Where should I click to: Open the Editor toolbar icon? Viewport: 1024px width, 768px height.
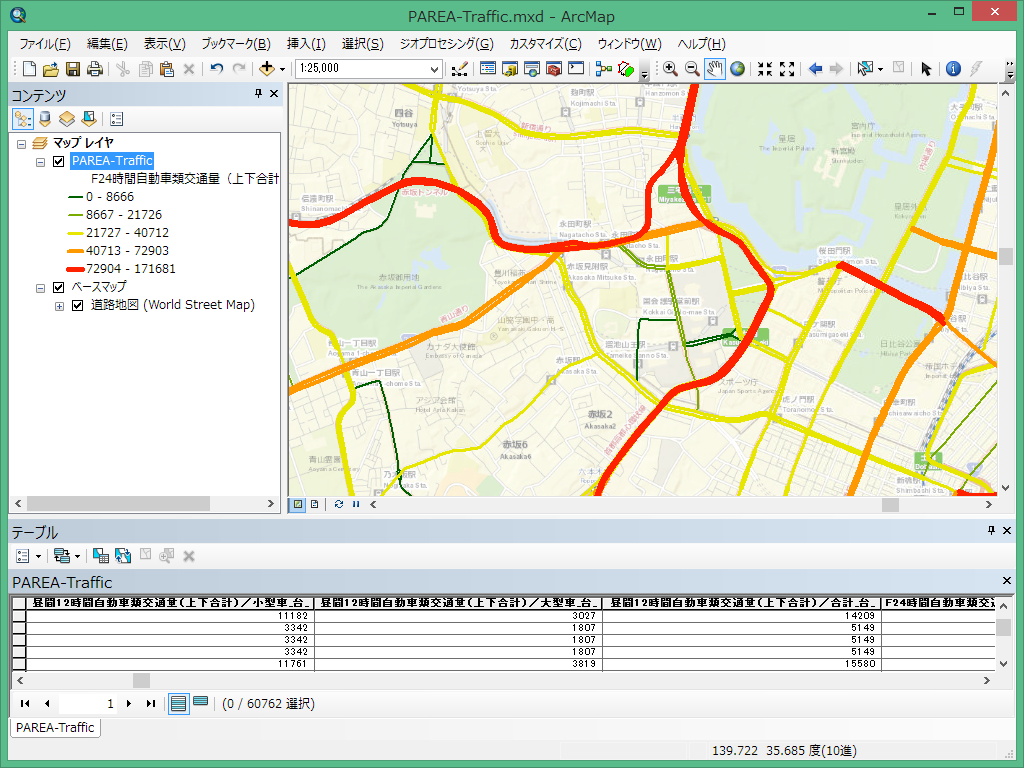[460, 69]
